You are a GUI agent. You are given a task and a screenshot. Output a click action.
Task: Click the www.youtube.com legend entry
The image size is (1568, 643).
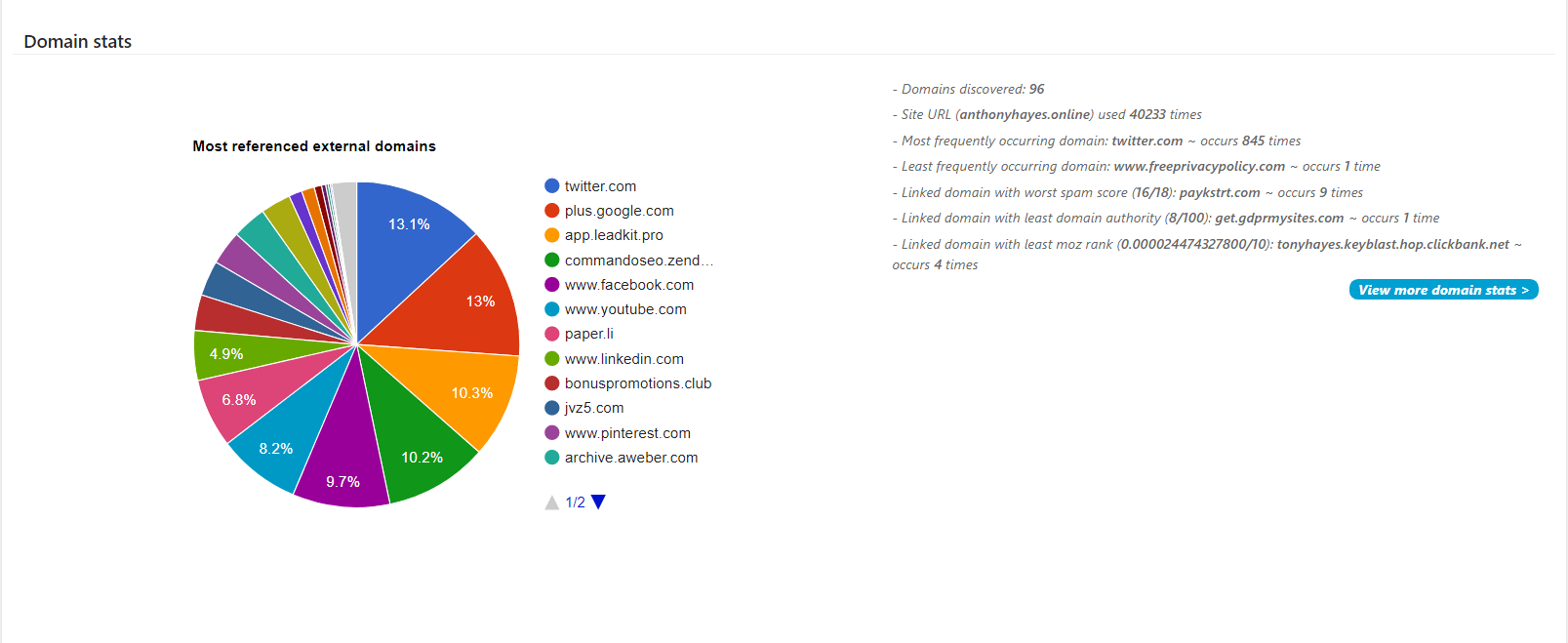tap(616, 309)
